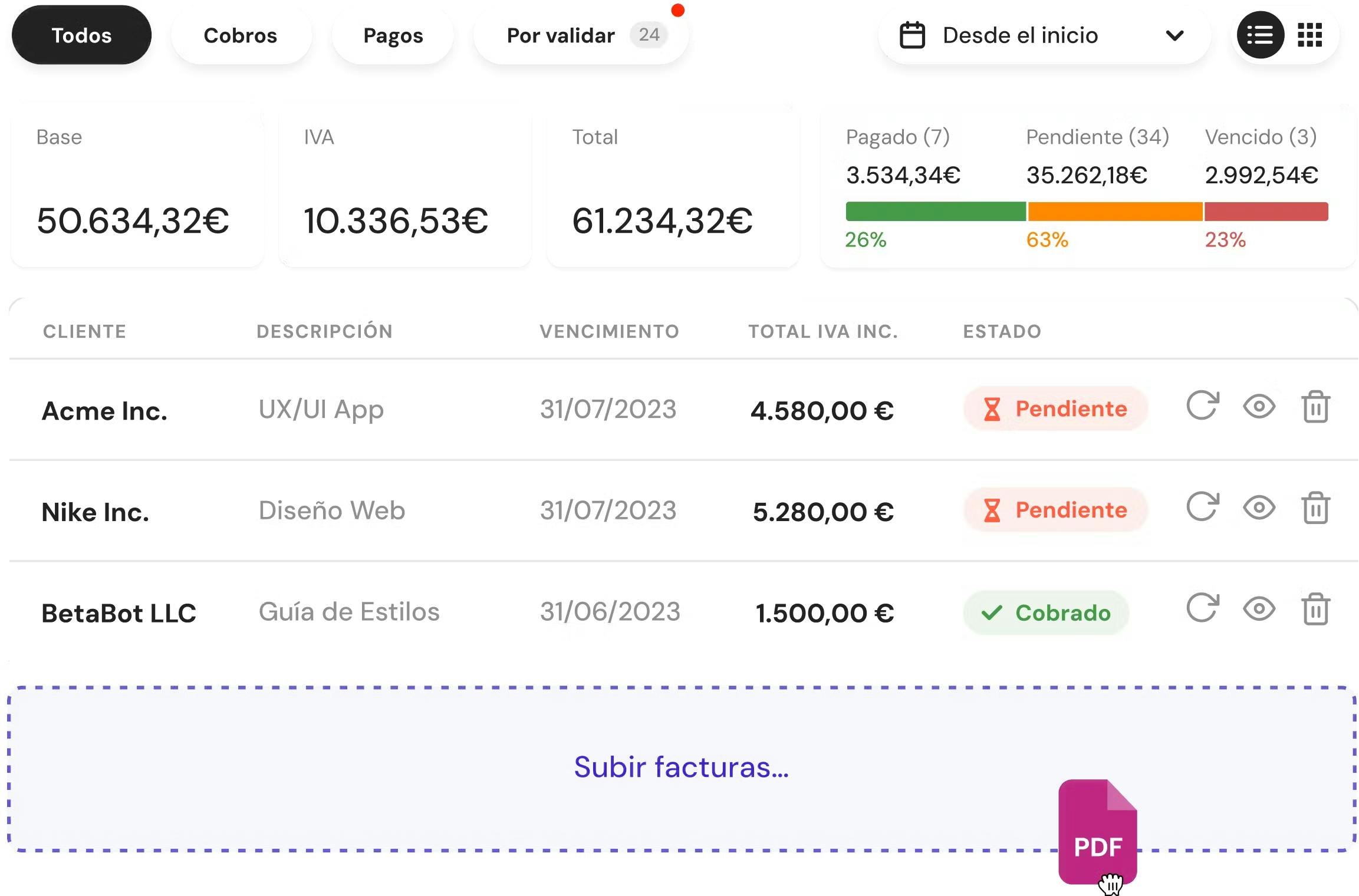
Task: Switch to list view
Action: (x=1260, y=35)
